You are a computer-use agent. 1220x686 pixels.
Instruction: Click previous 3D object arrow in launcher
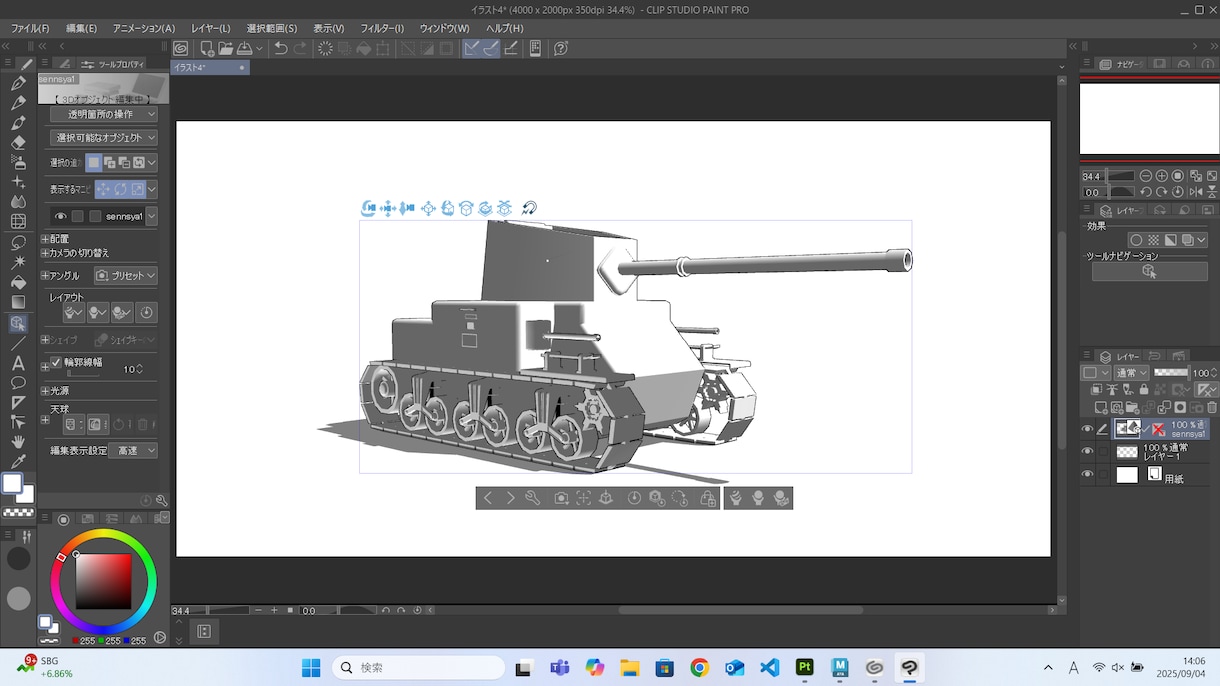[487, 498]
